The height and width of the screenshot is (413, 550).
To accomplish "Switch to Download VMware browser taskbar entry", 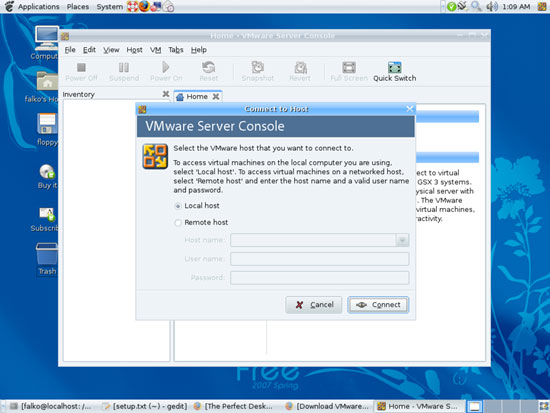I will click(328, 406).
